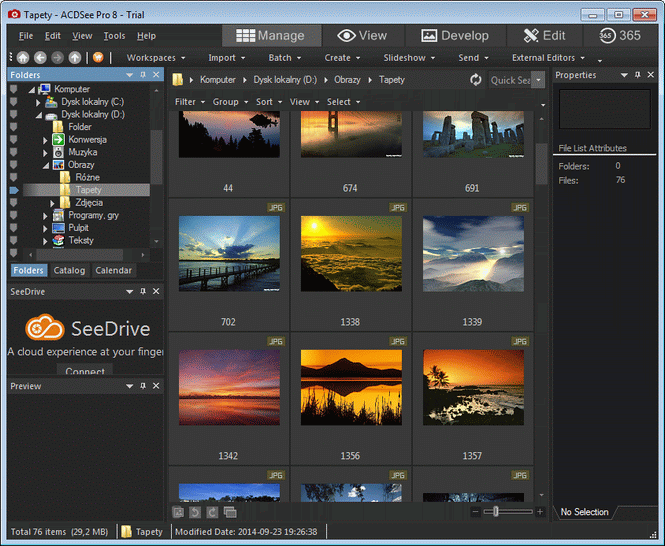Expand the Zdjęcia folder node

(x=52, y=203)
